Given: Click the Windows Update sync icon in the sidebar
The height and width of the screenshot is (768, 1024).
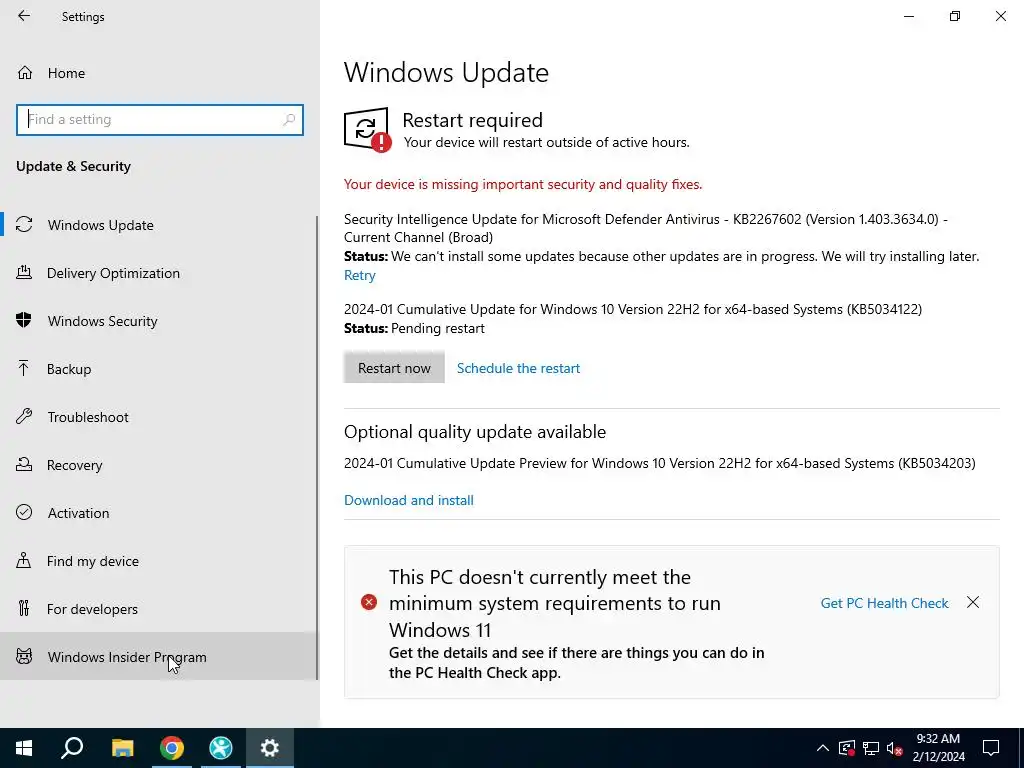Looking at the screenshot, I should point(24,225).
